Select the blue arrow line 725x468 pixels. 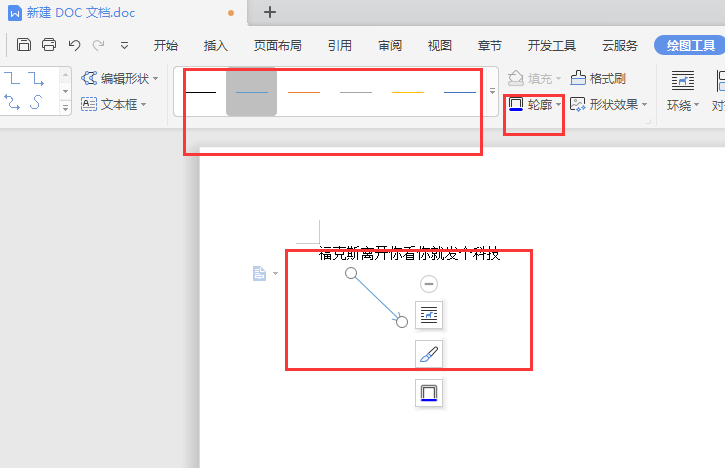pyautogui.click(x=376, y=297)
